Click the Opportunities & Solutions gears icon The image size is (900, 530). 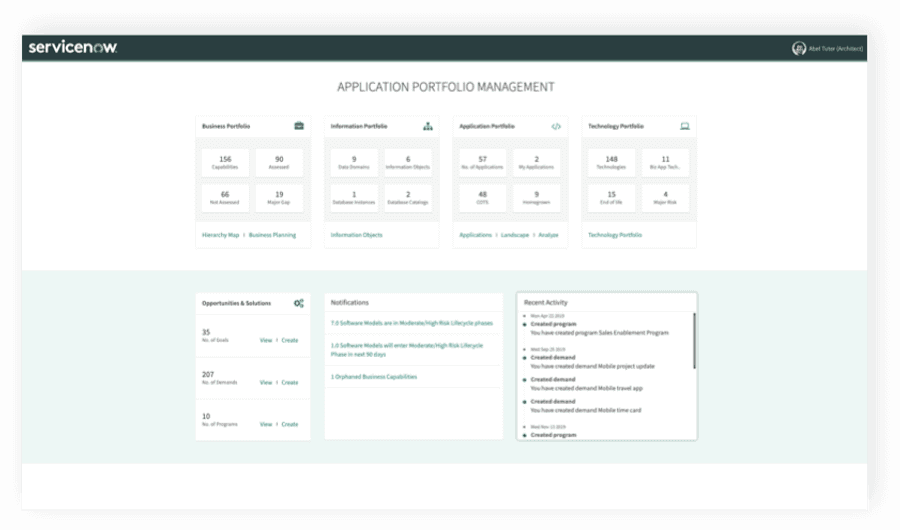tap(299, 303)
